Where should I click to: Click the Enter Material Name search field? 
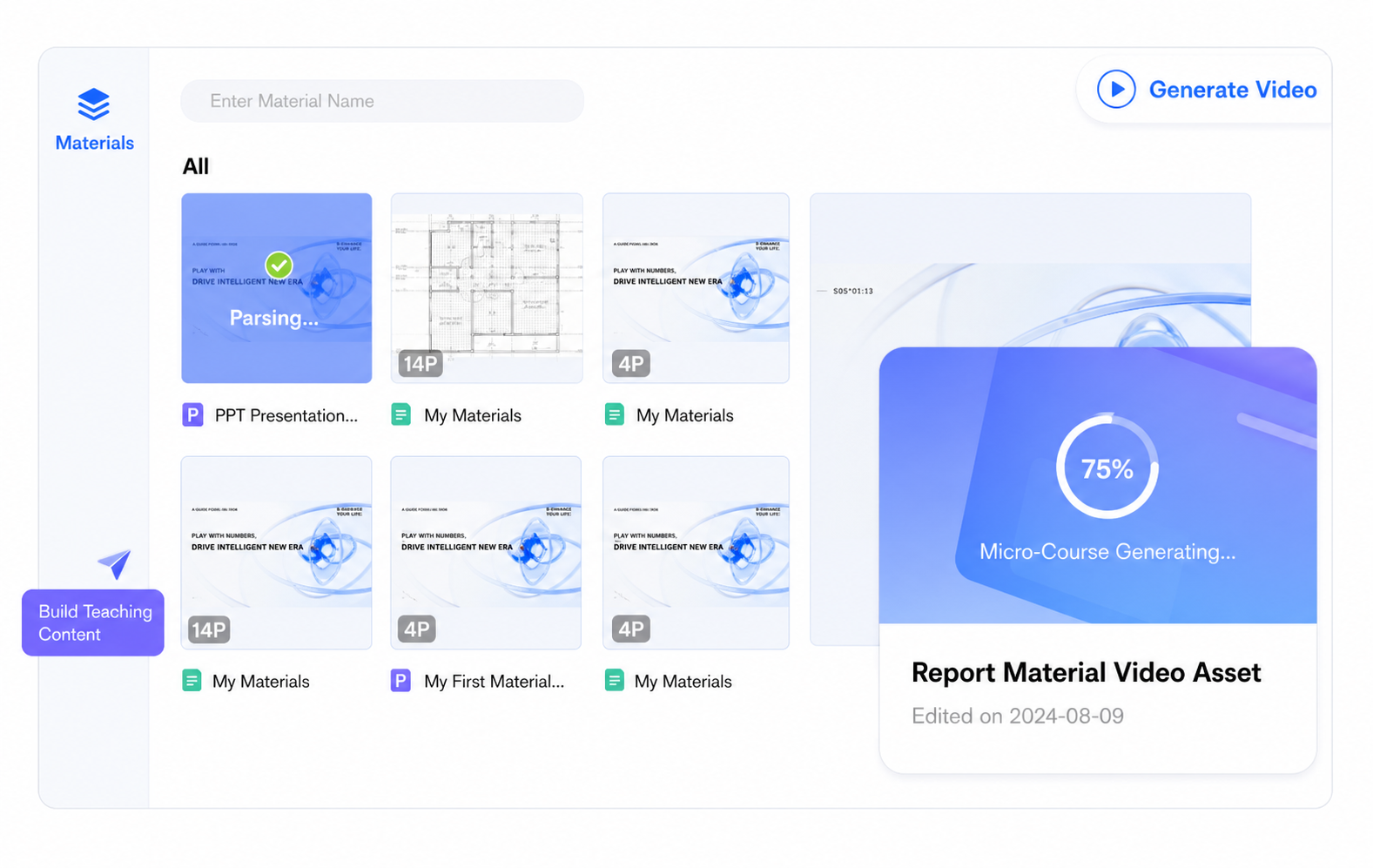382,101
